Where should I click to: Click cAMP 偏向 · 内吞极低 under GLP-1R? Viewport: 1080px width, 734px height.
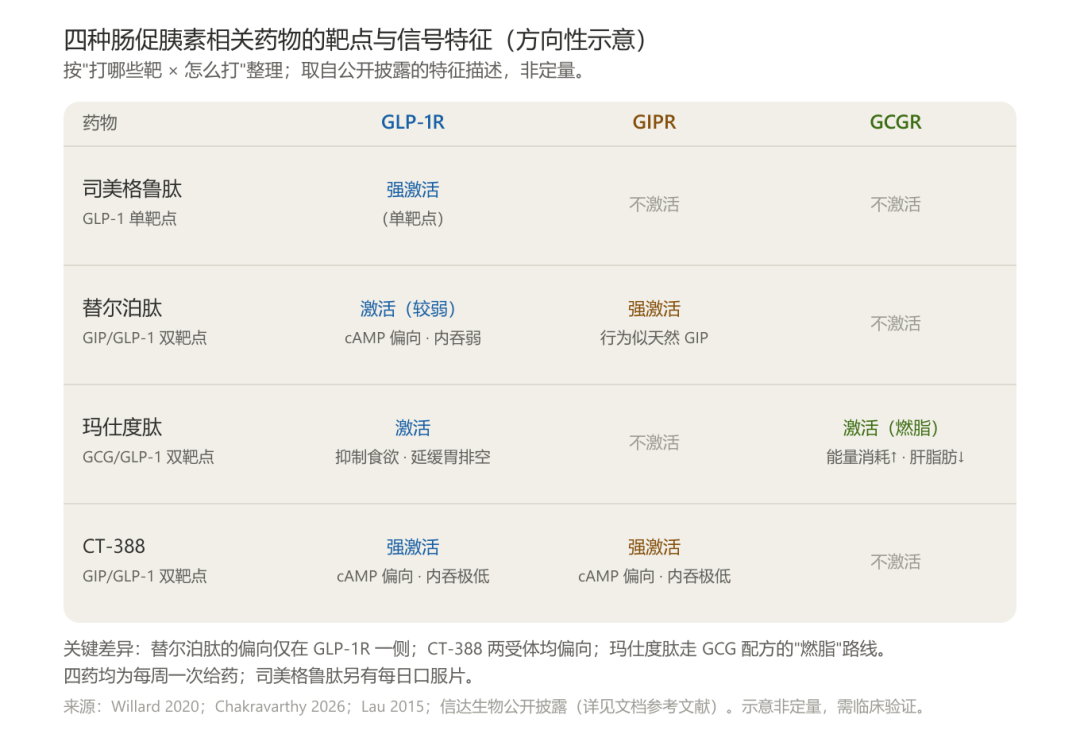click(x=413, y=576)
